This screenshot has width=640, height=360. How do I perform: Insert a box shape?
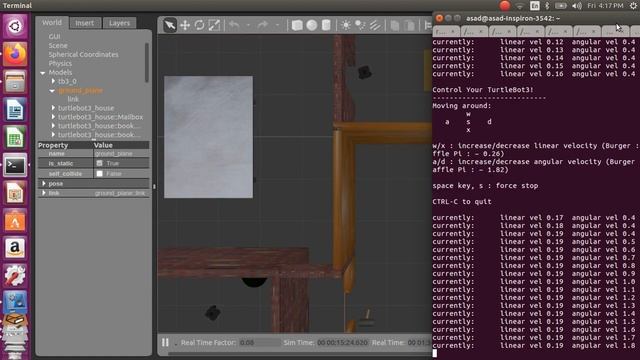click(297, 25)
